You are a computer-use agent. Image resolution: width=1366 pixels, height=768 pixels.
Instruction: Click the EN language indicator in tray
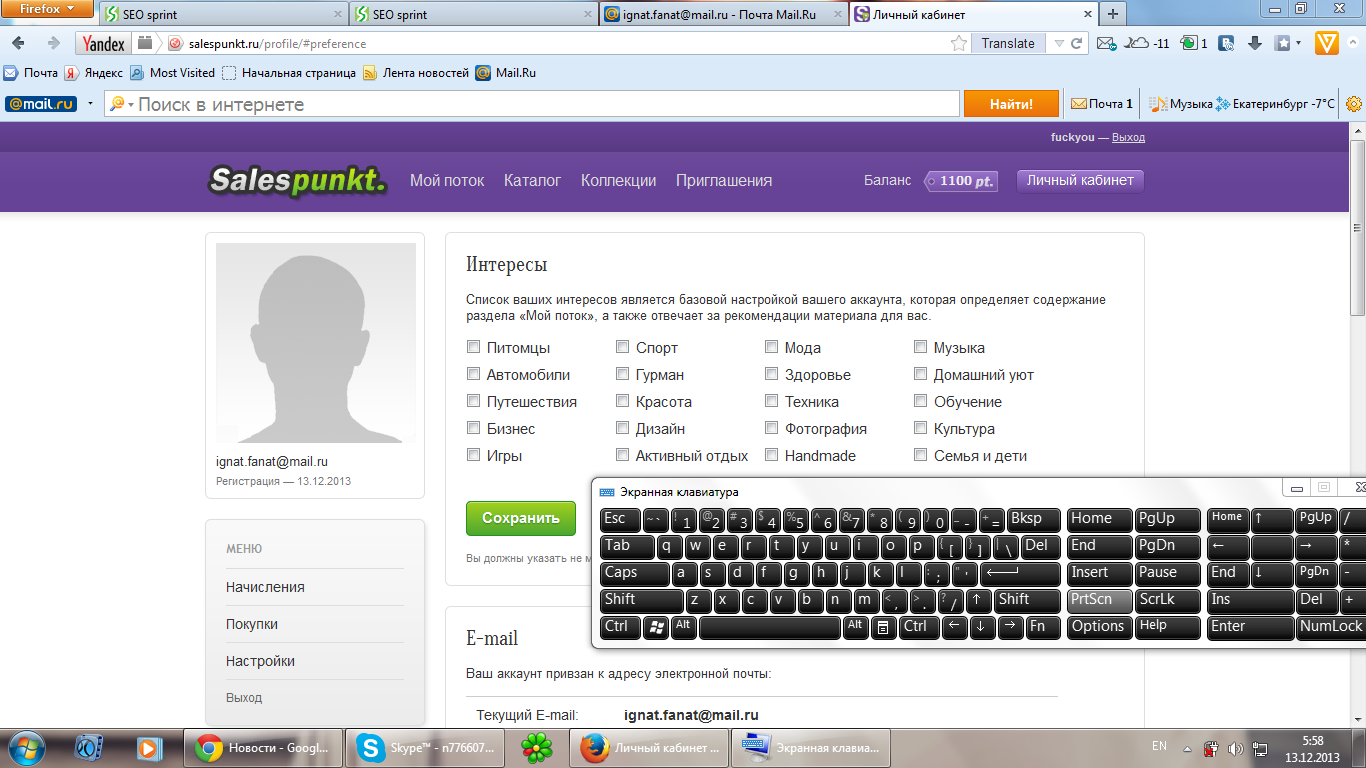coord(1159,746)
